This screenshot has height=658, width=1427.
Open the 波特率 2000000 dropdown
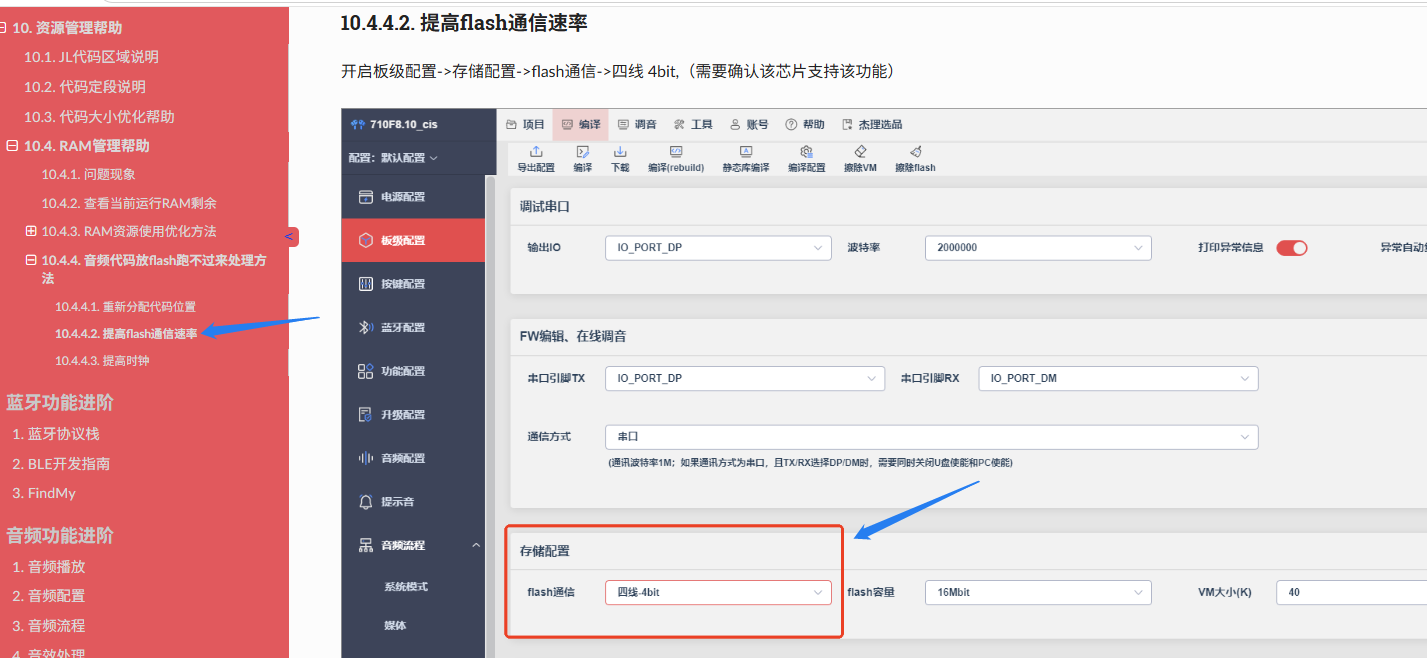pyautogui.click(x=1038, y=248)
